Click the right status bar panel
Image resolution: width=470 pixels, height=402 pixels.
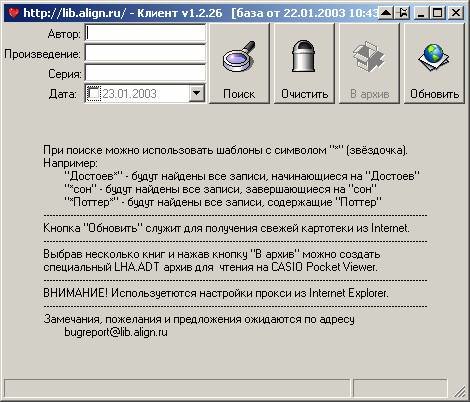(x=400, y=388)
